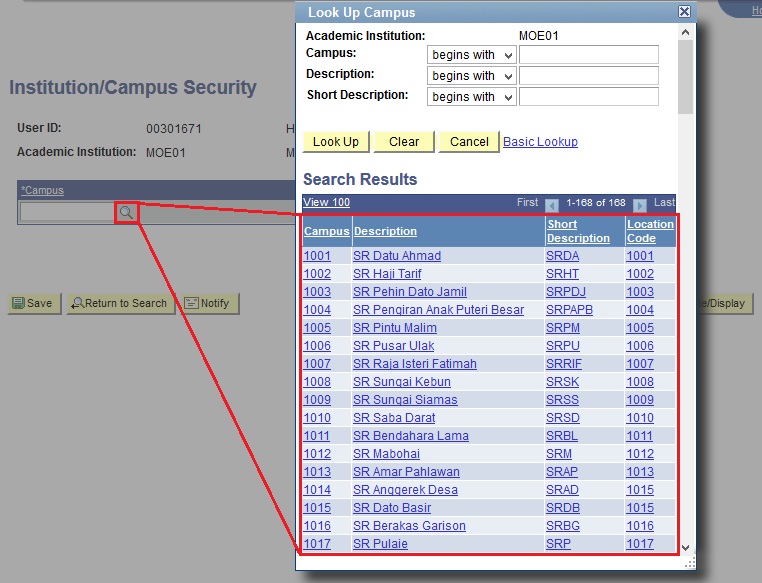Image resolution: width=762 pixels, height=583 pixels.
Task: Focus Campus input on security page
Action: [68, 213]
